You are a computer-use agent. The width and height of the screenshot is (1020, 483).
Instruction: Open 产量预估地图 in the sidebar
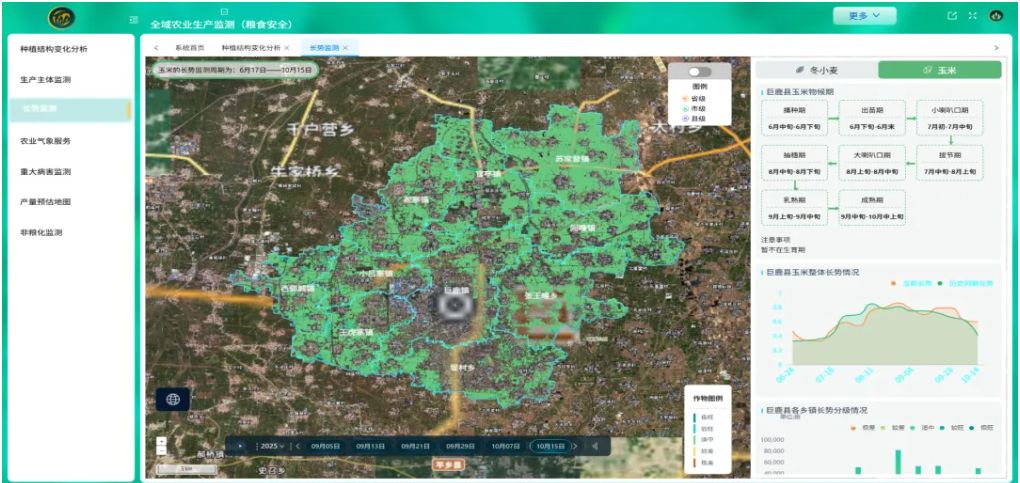46,202
